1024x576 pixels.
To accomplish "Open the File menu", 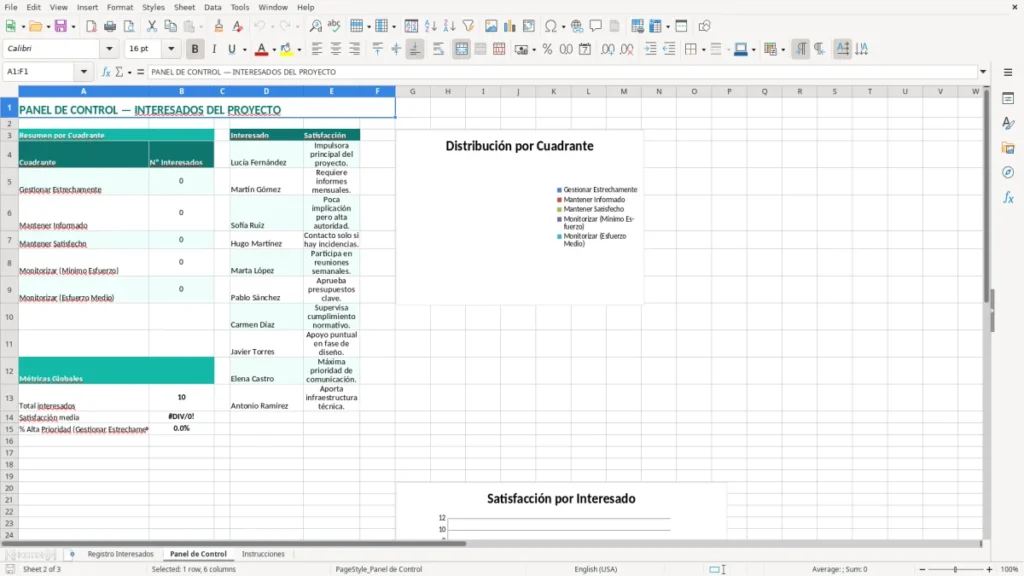I will [11, 7].
